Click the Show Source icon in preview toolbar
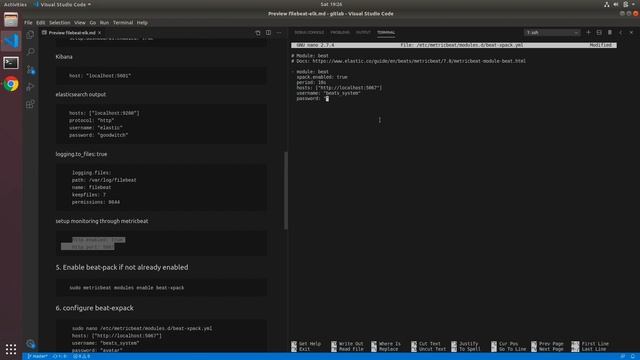Viewport: 640px width, 360px height. (258, 33)
